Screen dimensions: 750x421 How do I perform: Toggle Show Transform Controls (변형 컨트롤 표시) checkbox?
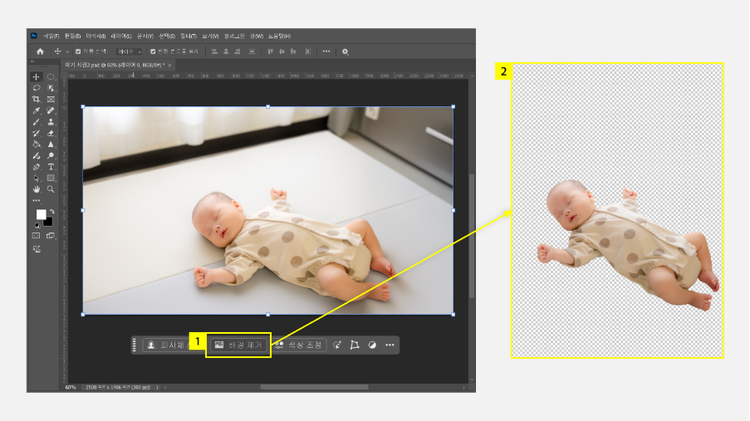pyautogui.click(x=153, y=52)
